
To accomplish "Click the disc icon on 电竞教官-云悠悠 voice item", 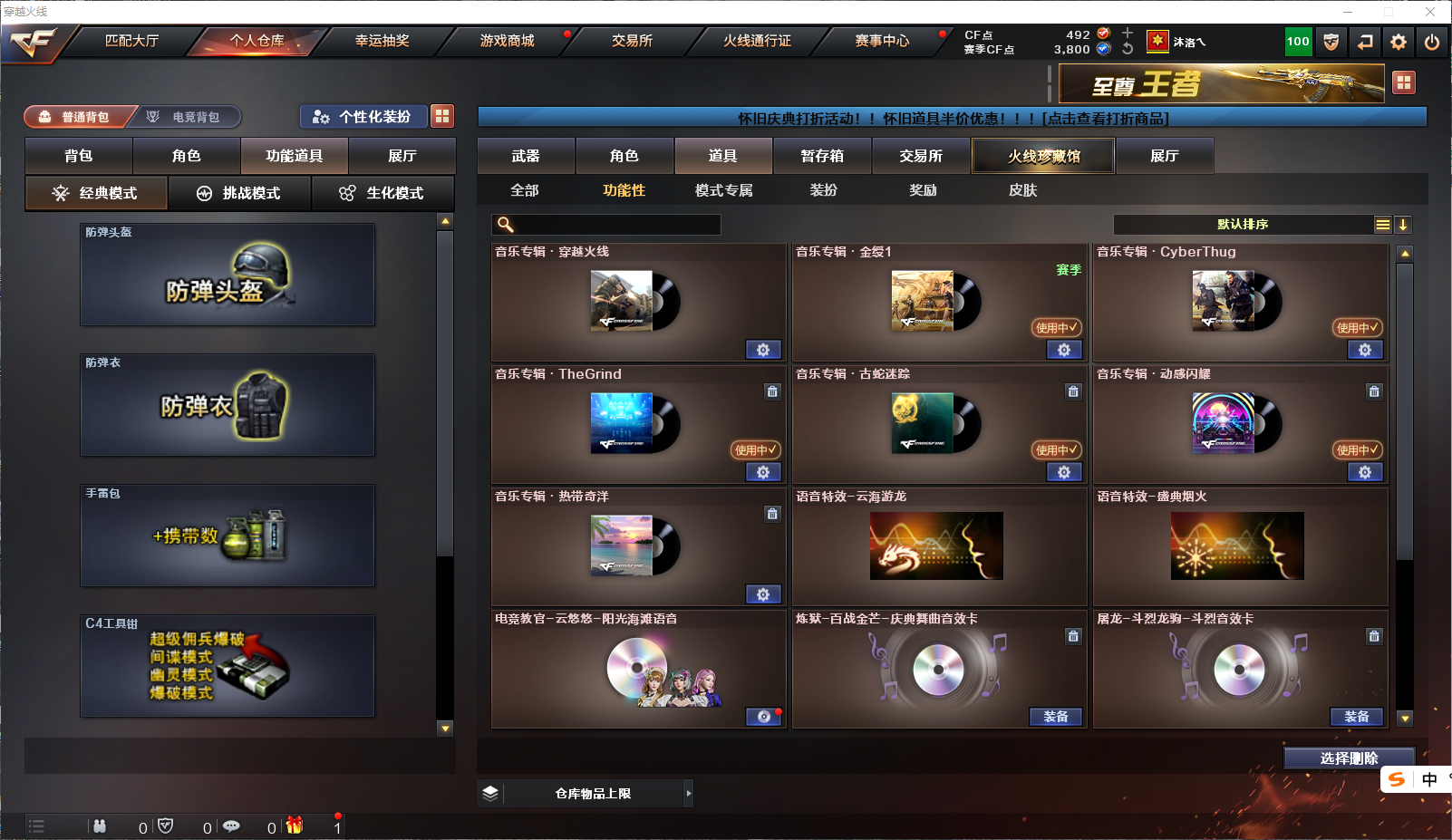I will click(x=763, y=717).
